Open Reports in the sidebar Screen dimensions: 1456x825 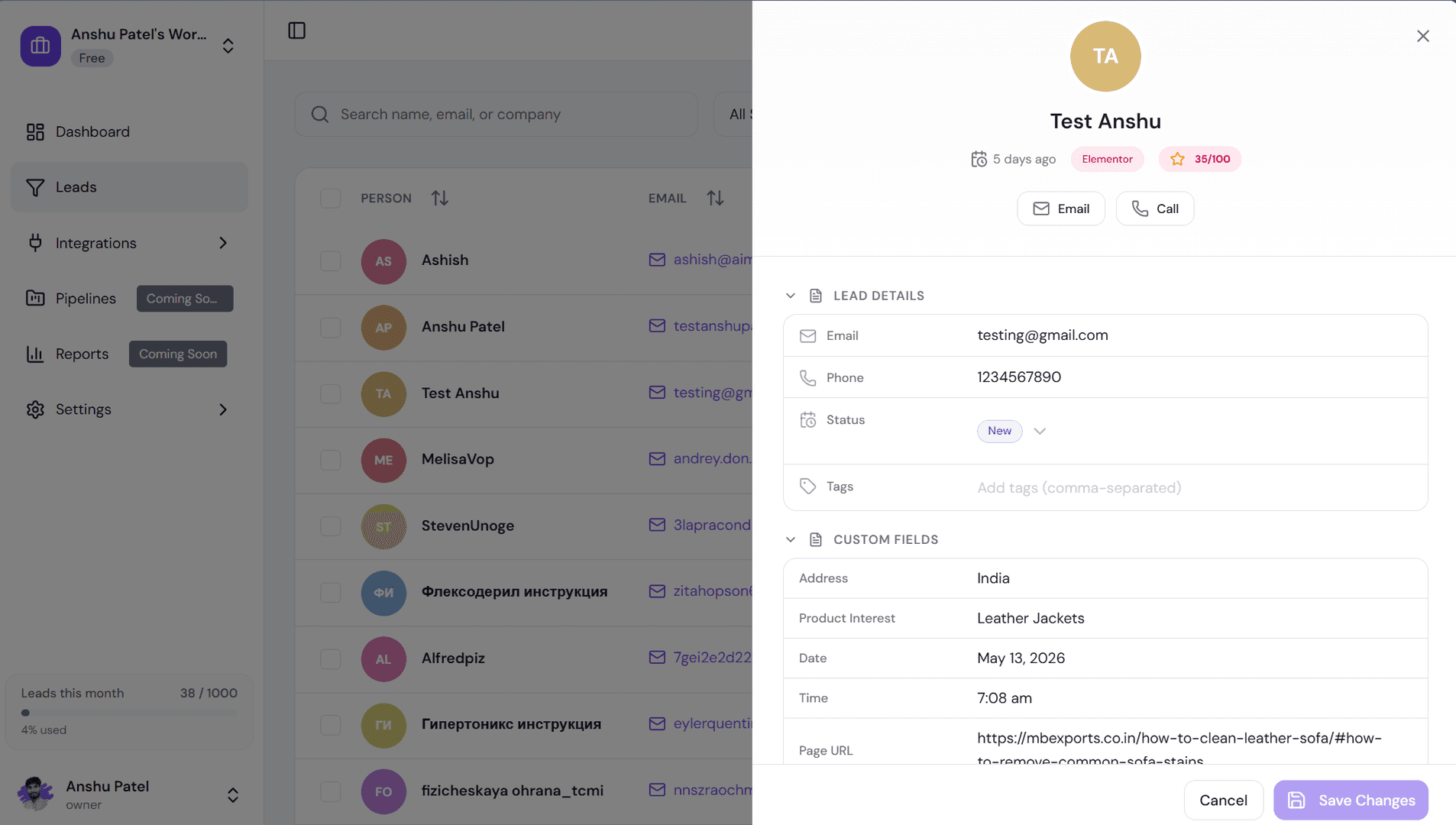pos(129,354)
